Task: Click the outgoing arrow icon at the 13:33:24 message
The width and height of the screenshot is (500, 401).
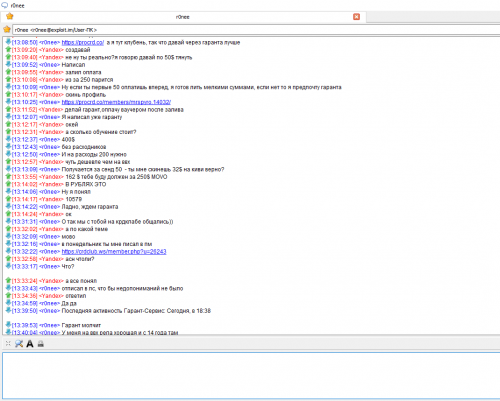Action: 8,280
